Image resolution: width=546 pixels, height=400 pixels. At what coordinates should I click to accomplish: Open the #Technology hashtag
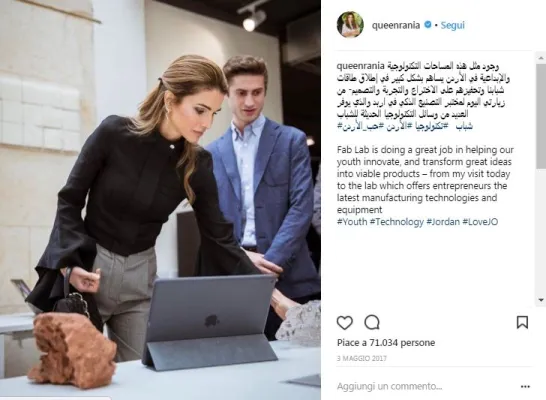pyautogui.click(x=396, y=222)
